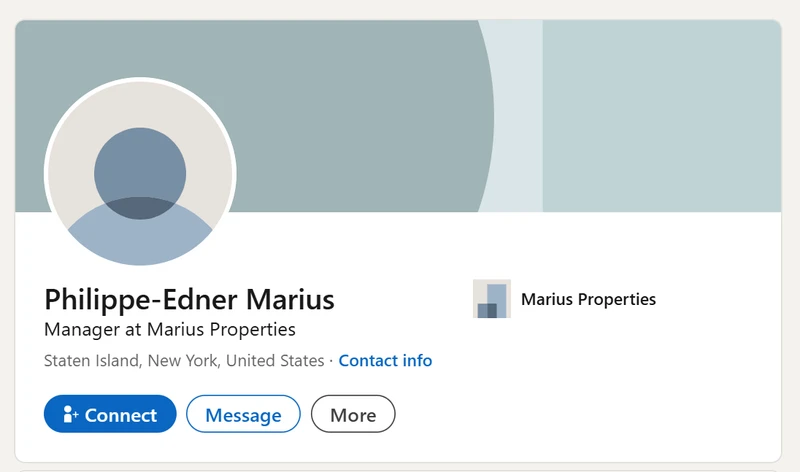800x472 pixels.
Task: Click the "Manager at Marius Properties" headline
Action: (x=170, y=329)
